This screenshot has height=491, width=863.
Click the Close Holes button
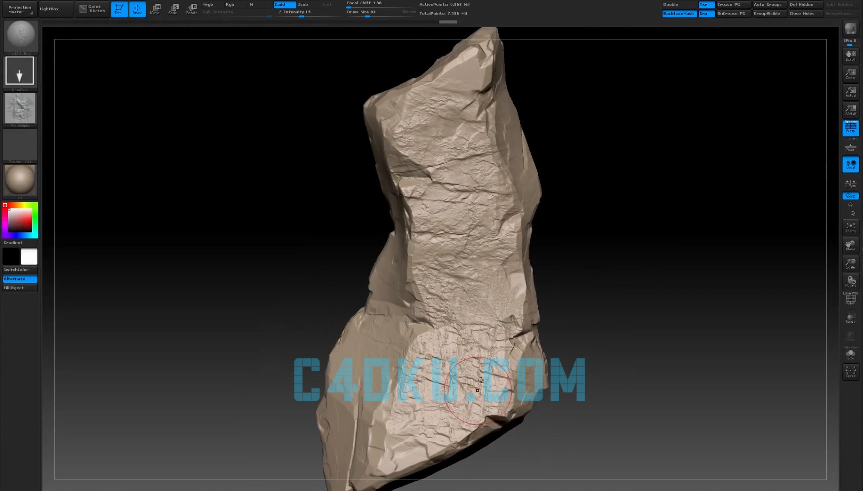click(805, 13)
